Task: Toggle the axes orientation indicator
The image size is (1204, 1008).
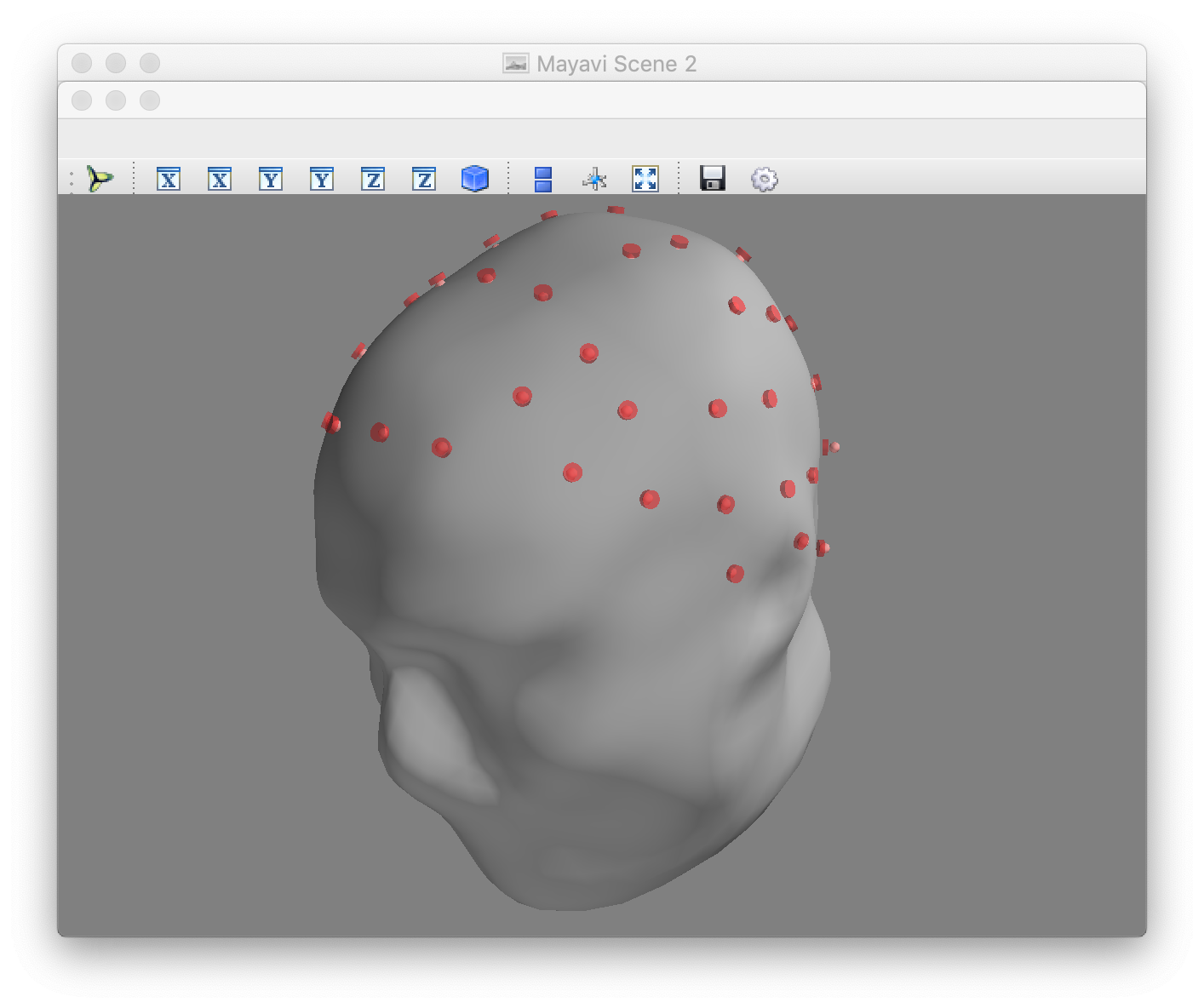Action: [594, 179]
